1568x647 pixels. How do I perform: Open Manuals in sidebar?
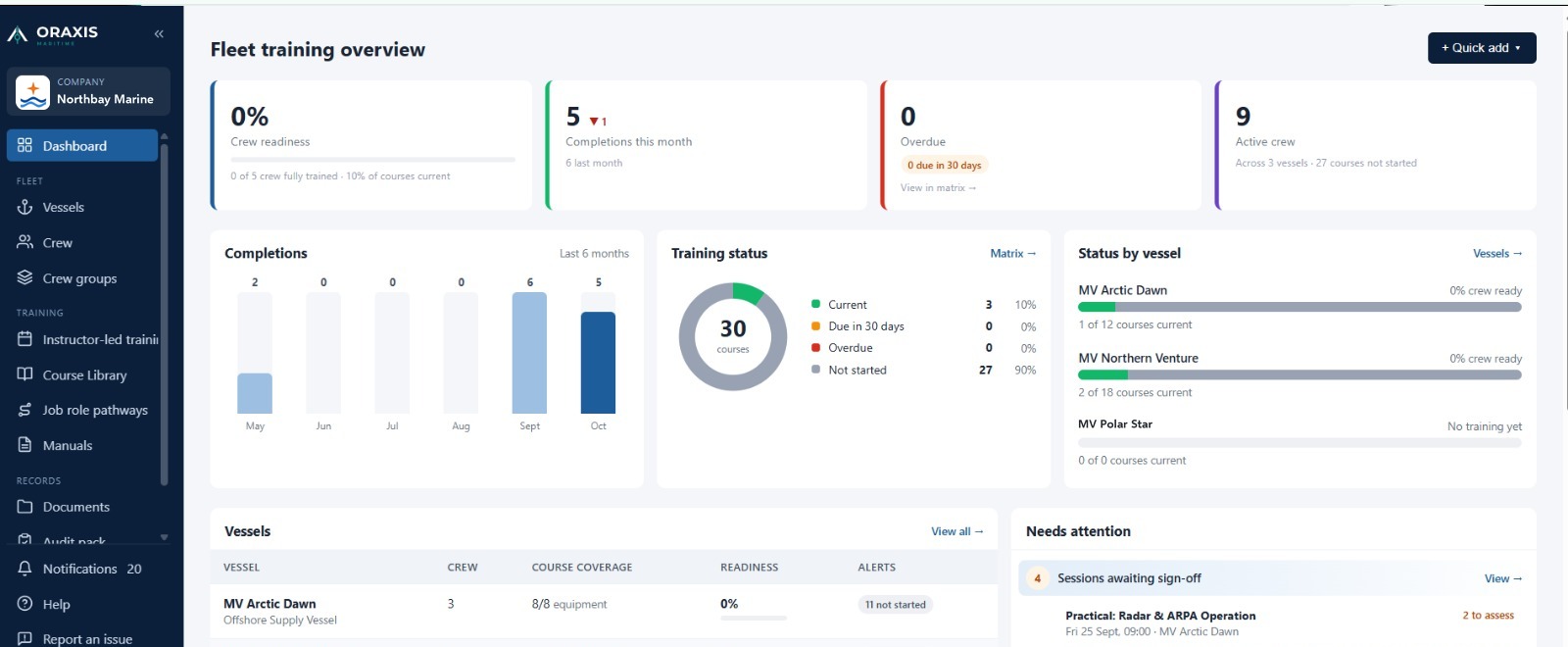pyautogui.click(x=82, y=445)
